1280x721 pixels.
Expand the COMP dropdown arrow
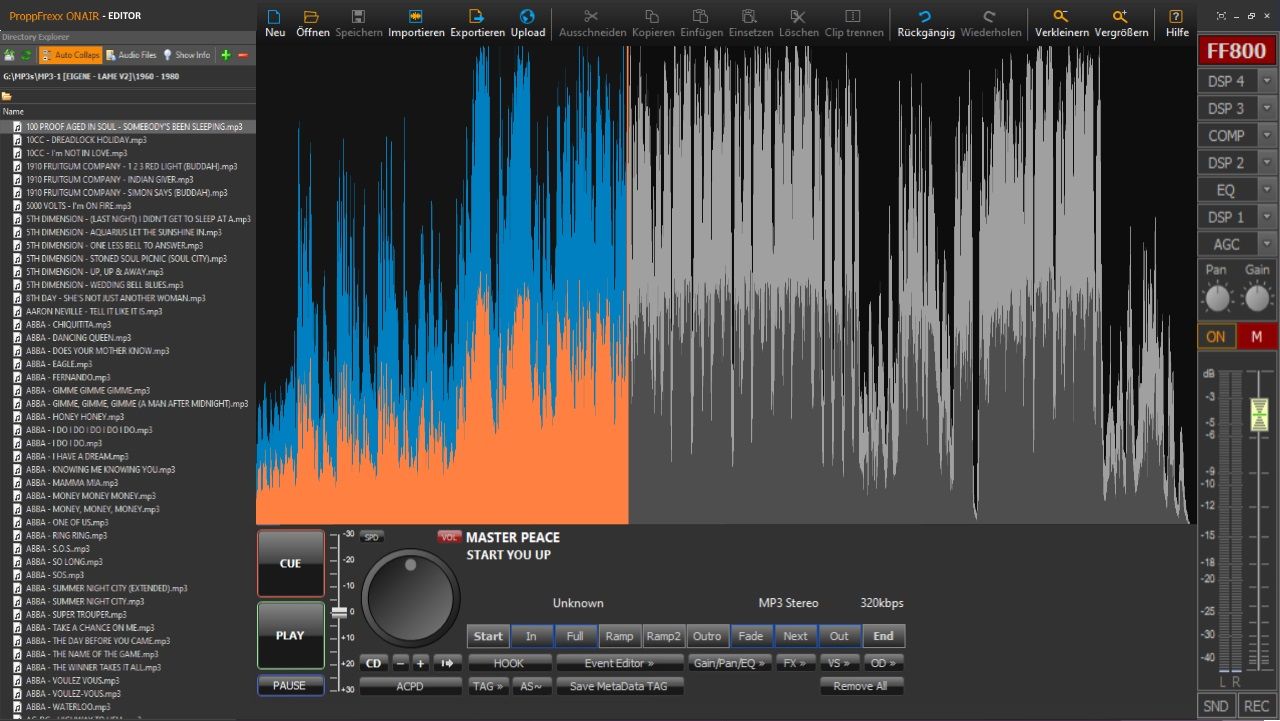click(1267, 136)
